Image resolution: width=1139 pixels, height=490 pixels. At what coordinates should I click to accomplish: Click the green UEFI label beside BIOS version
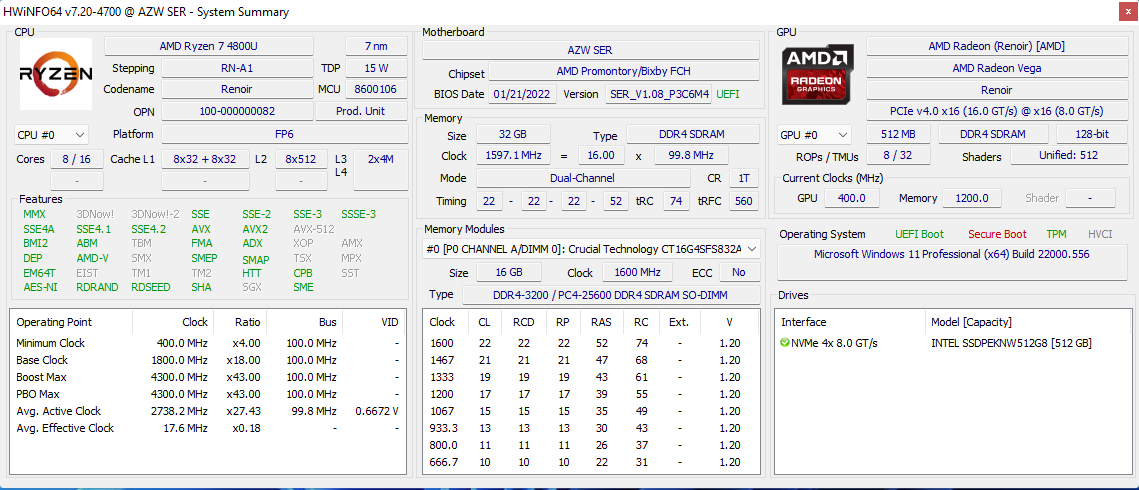pos(729,94)
